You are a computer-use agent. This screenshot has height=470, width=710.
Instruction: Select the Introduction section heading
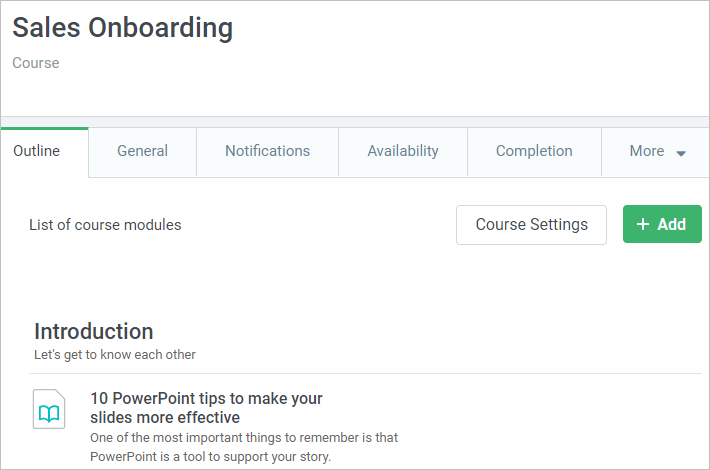tap(94, 331)
